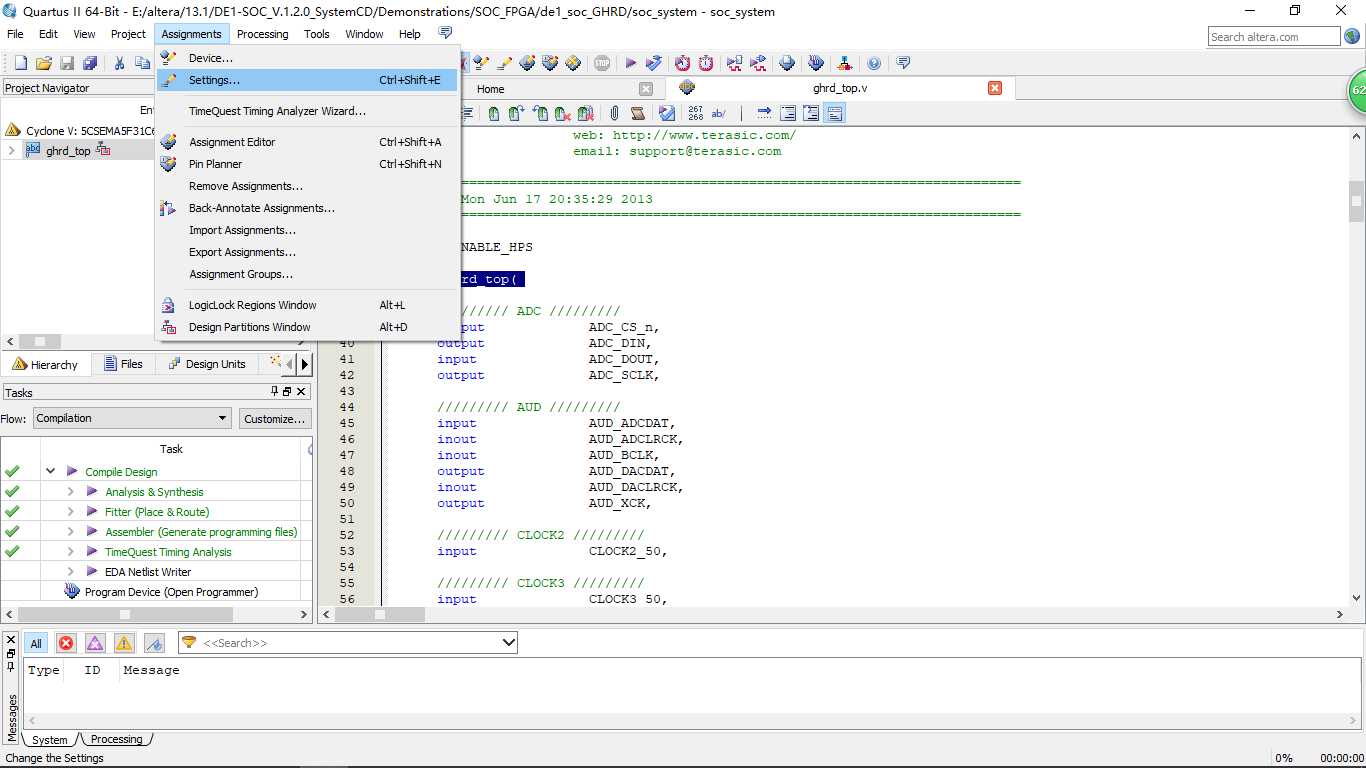Show critical warning messages filter
This screenshot has height=768, width=1366.
(95, 643)
